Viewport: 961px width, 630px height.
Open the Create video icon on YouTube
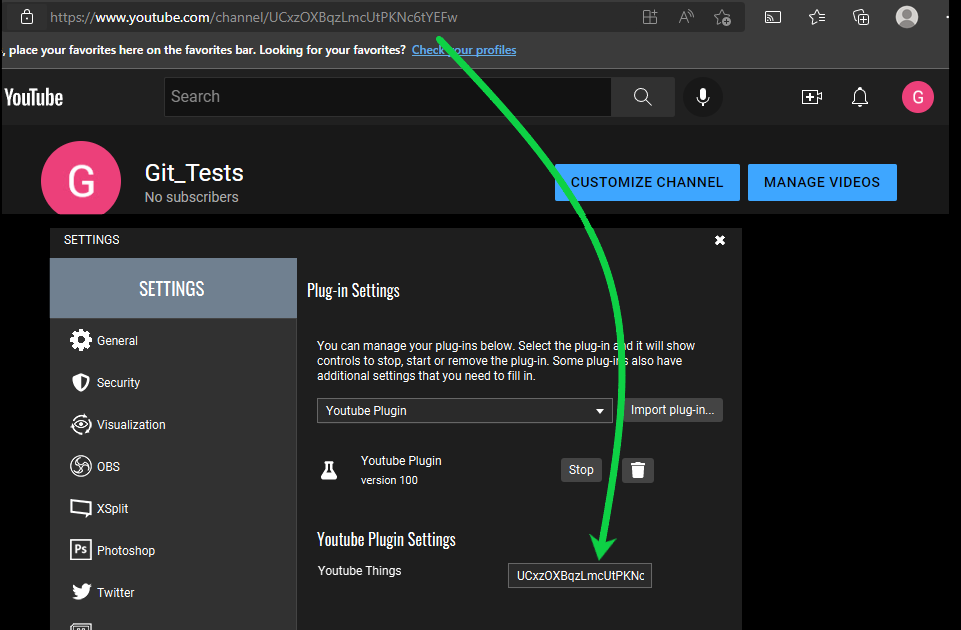[811, 97]
